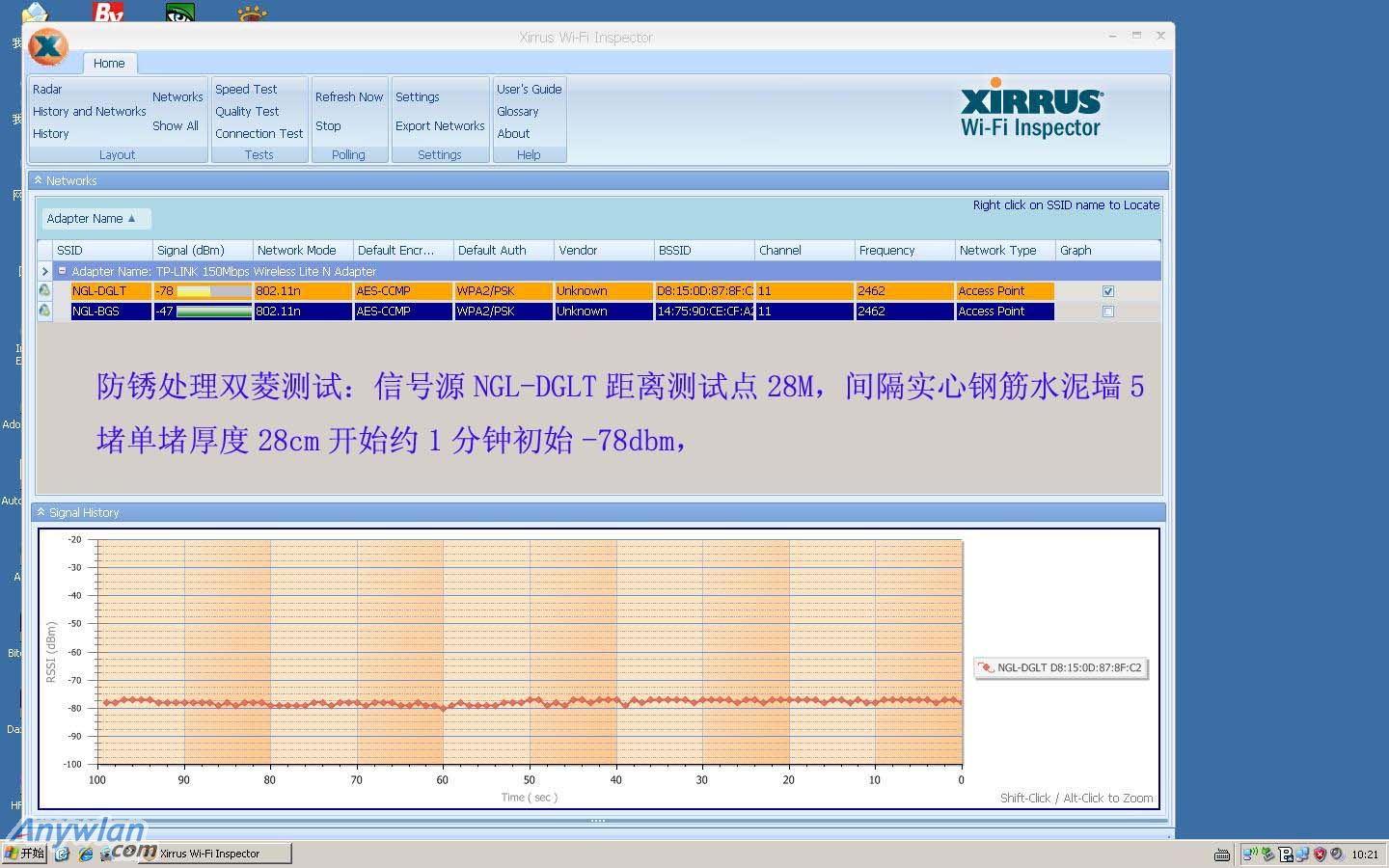
Task: Sort by the Vendor column header
Action: (604, 251)
